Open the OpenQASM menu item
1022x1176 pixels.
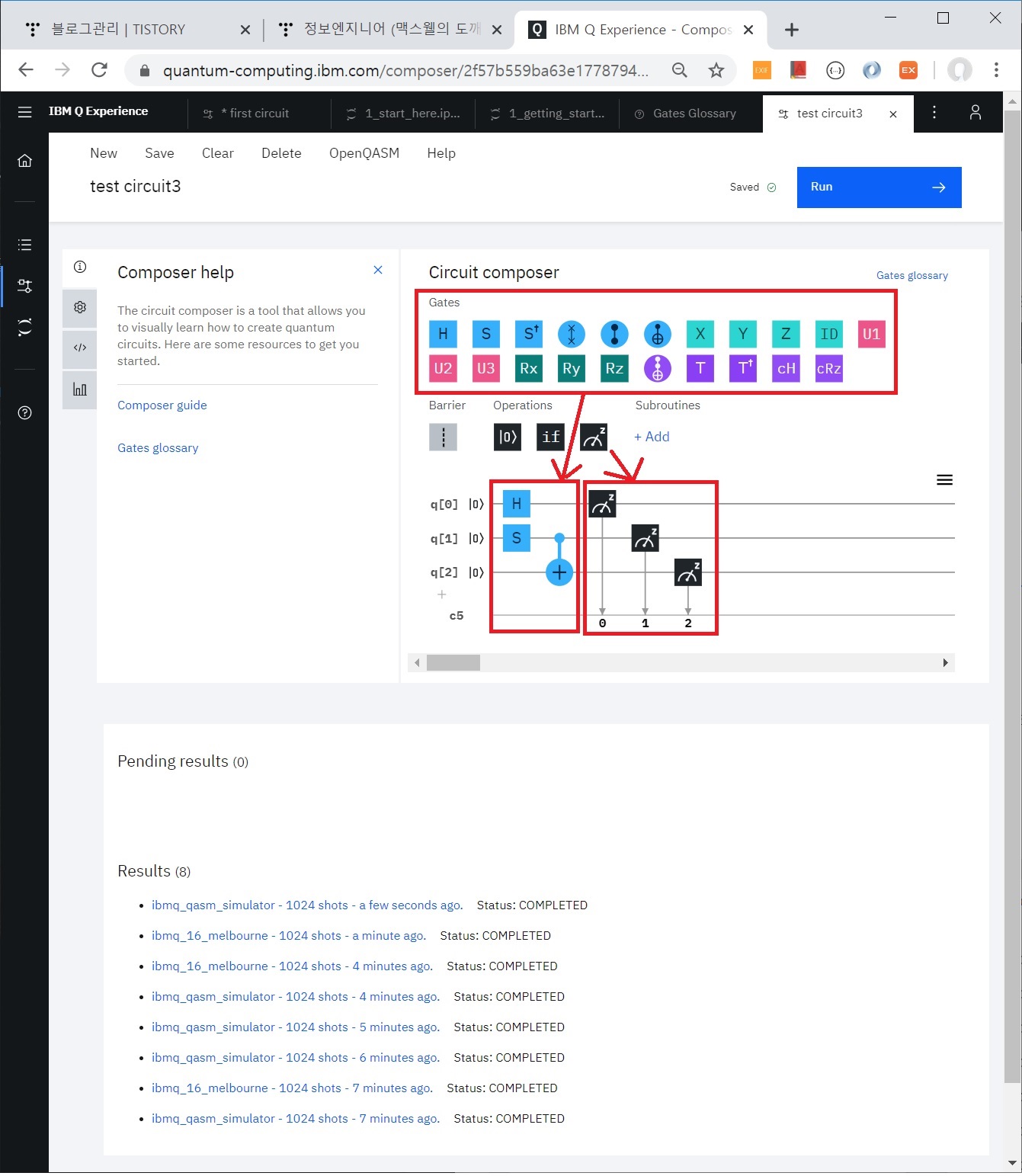pos(364,153)
